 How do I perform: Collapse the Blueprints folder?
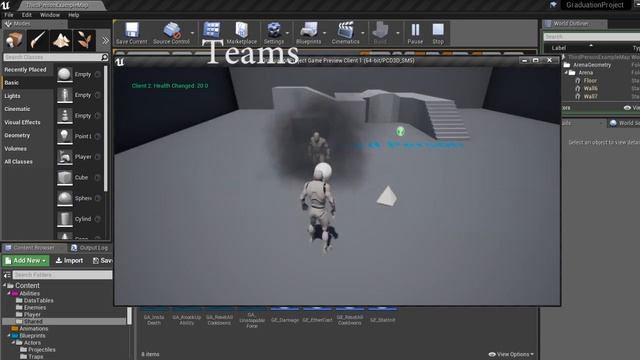click(9, 336)
